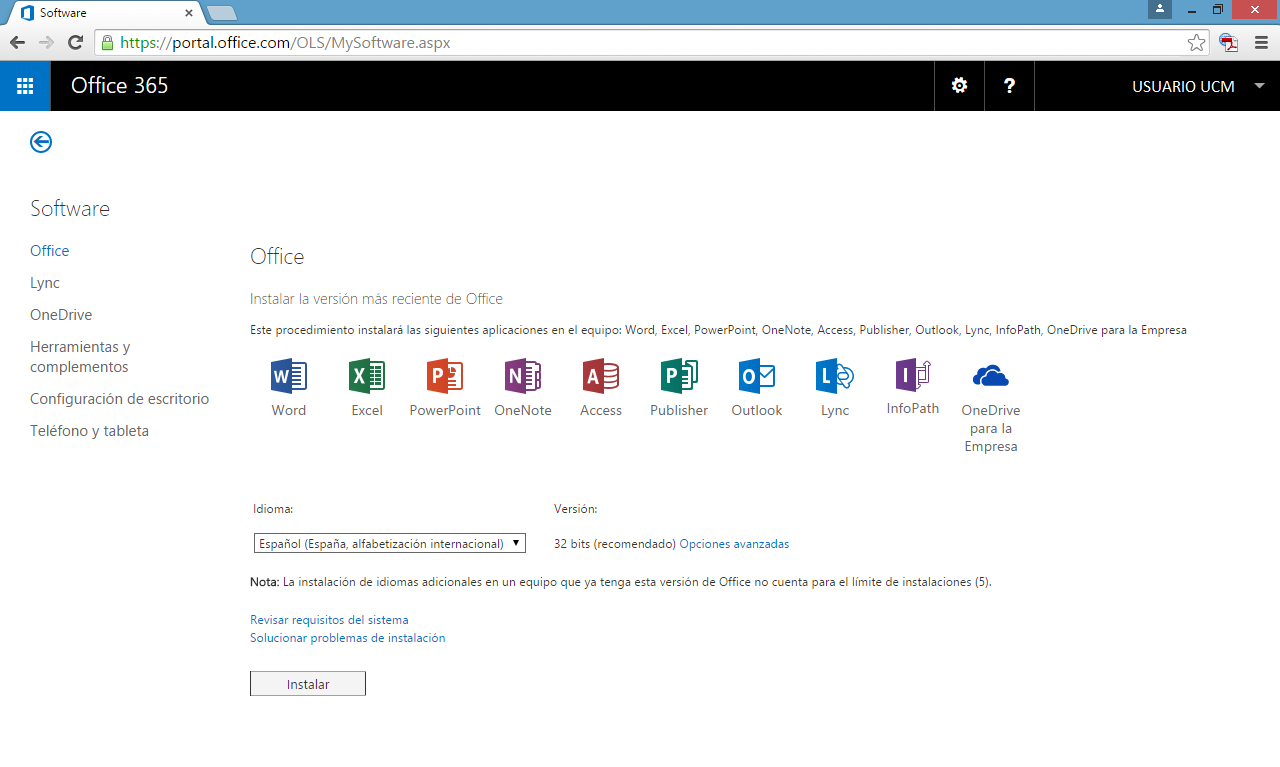This screenshot has height=767, width=1280.
Task: Click the Access application icon
Action: (x=601, y=377)
